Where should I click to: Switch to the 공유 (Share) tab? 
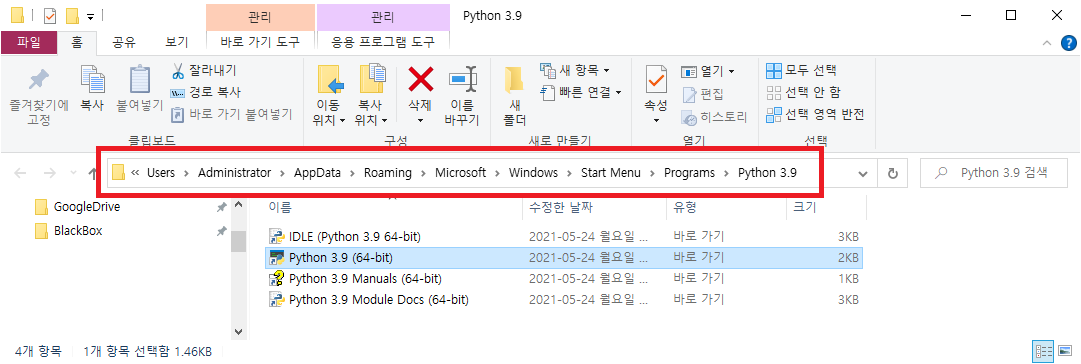(x=123, y=43)
